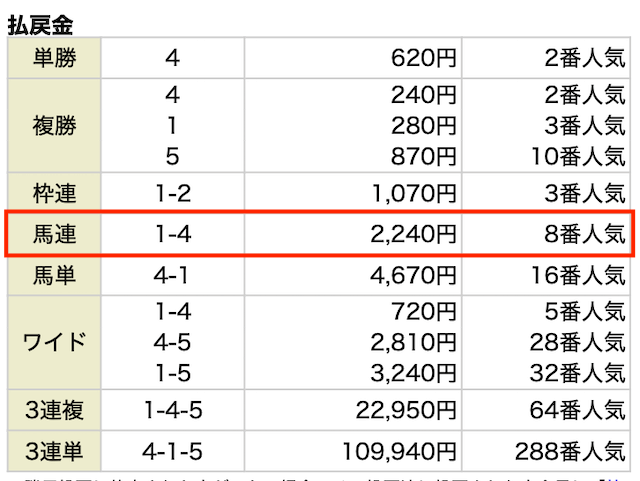
Task: Select the 1-4-5 combination cell
Action: [x=173, y=410]
